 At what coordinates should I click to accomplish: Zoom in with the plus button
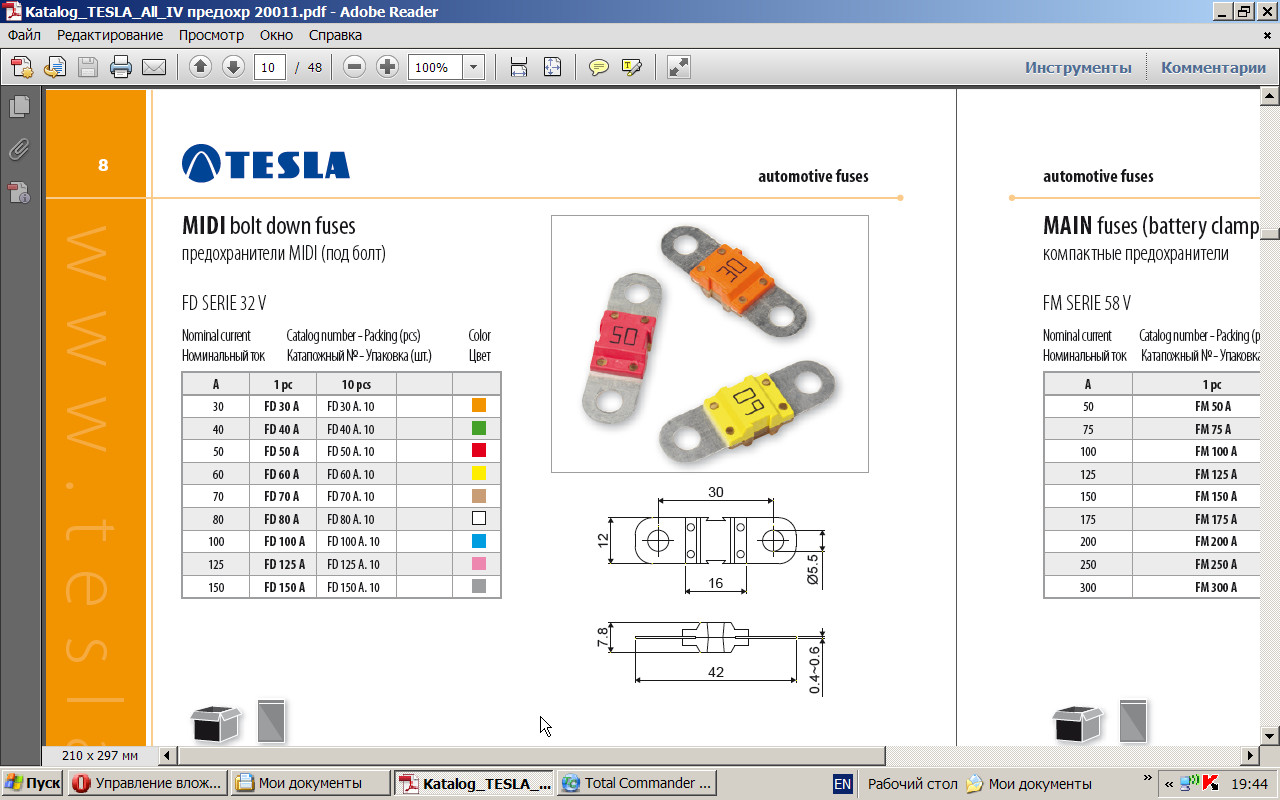tap(387, 68)
